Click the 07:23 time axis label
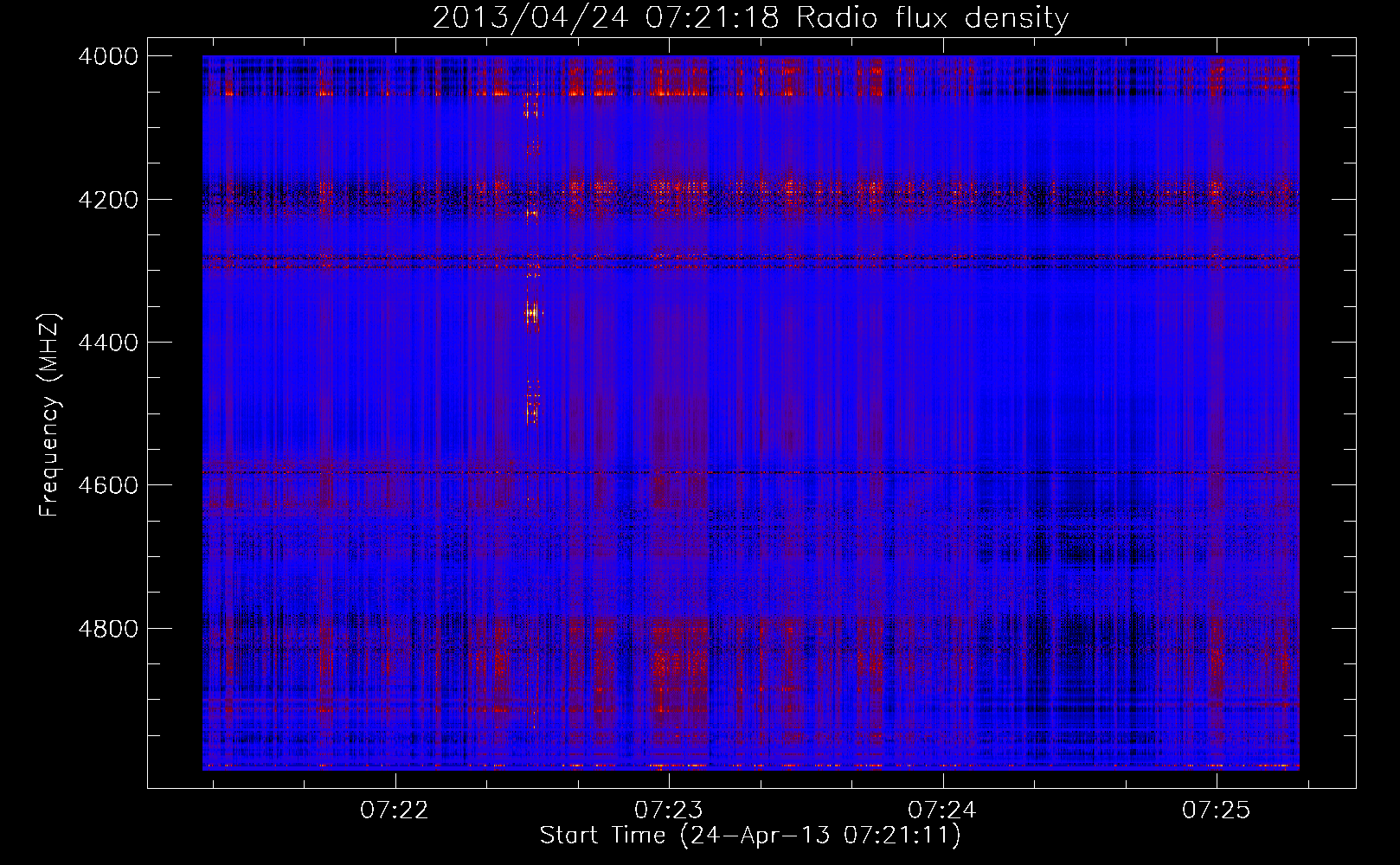This screenshot has height=865, width=1400. tap(669, 810)
